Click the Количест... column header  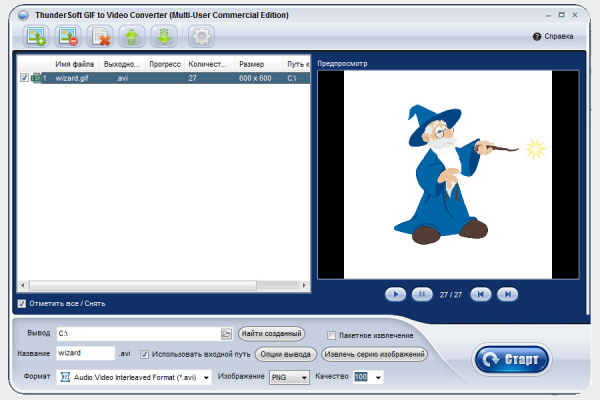(207, 64)
